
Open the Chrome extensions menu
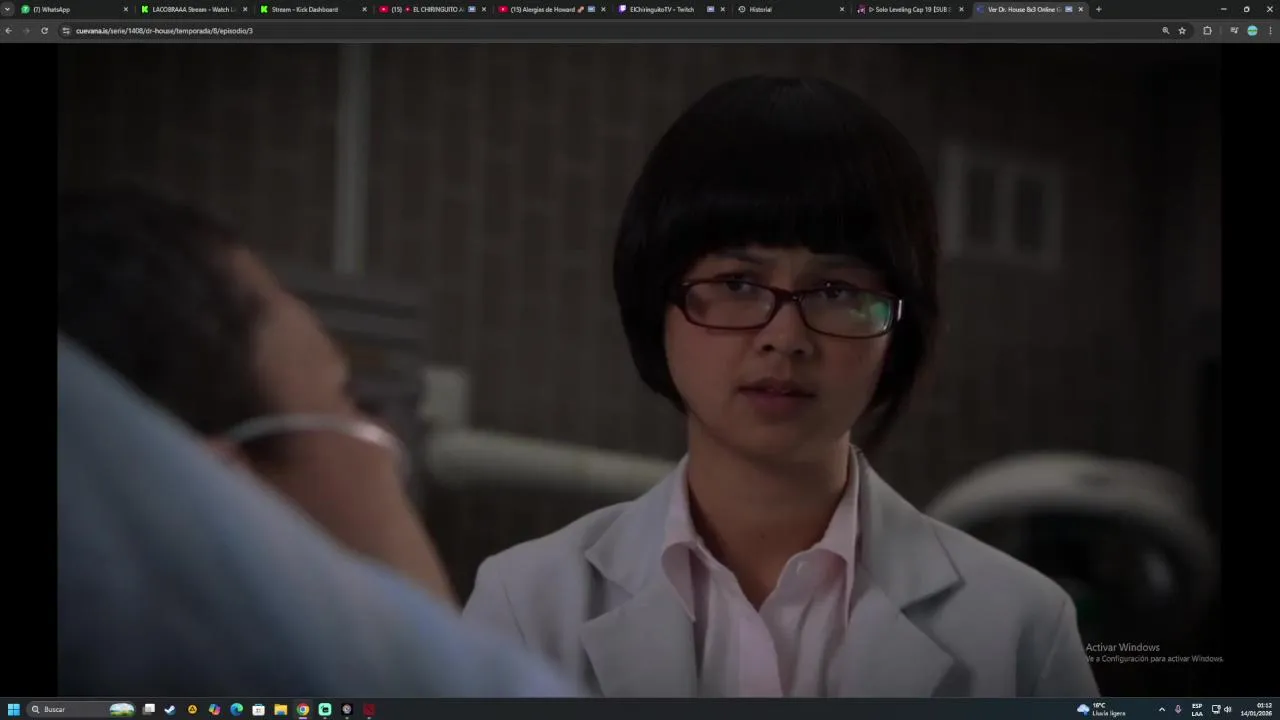tap(1207, 31)
